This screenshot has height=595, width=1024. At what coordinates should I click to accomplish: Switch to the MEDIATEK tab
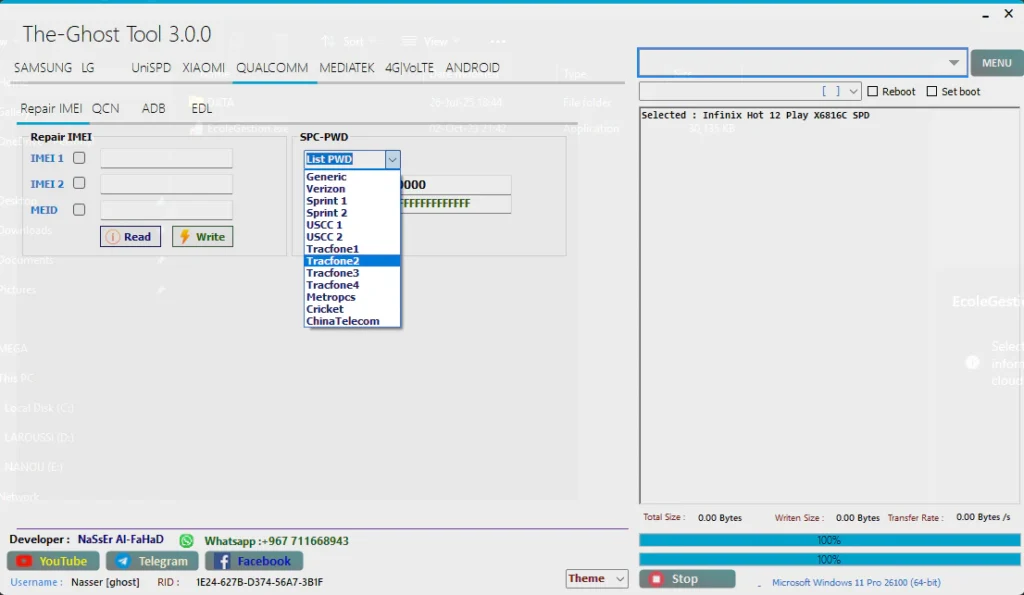click(347, 68)
